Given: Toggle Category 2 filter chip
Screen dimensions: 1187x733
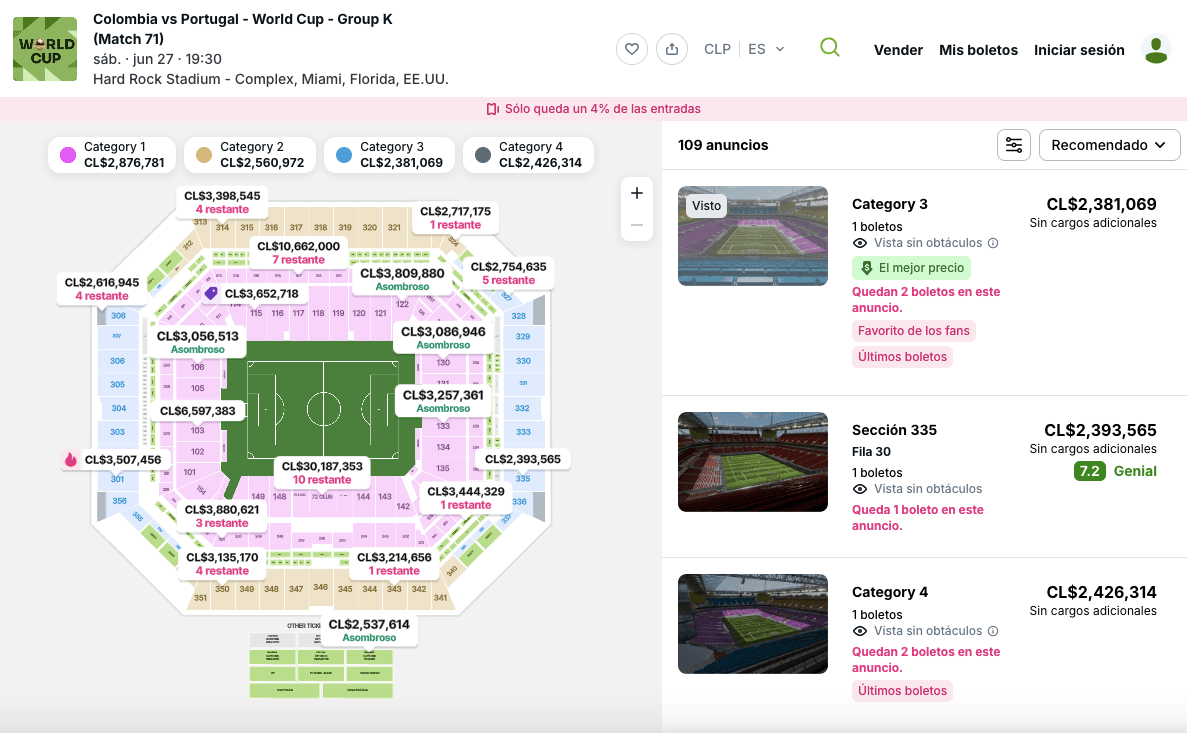Looking at the screenshot, I should [x=250, y=154].
